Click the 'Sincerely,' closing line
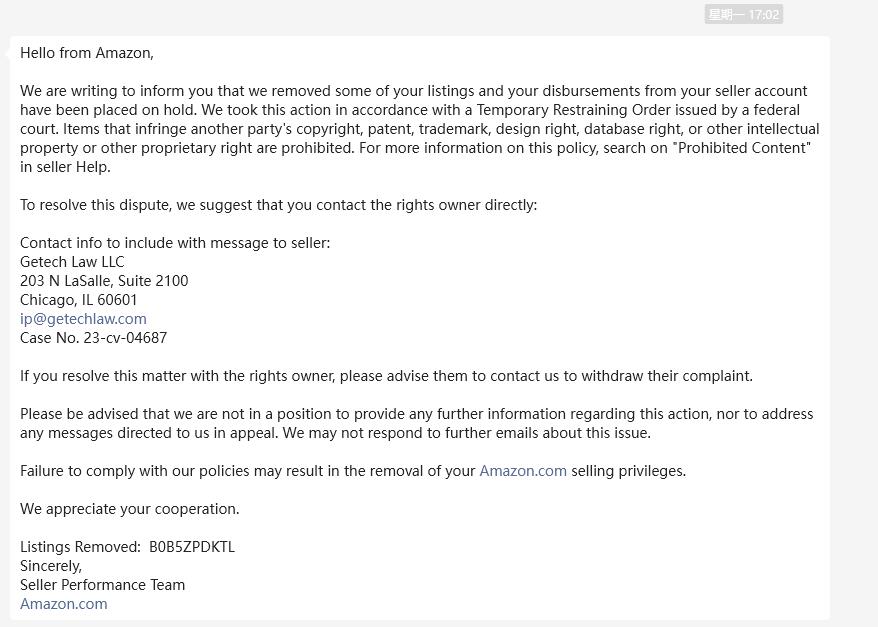The height and width of the screenshot is (627, 878). [51, 566]
